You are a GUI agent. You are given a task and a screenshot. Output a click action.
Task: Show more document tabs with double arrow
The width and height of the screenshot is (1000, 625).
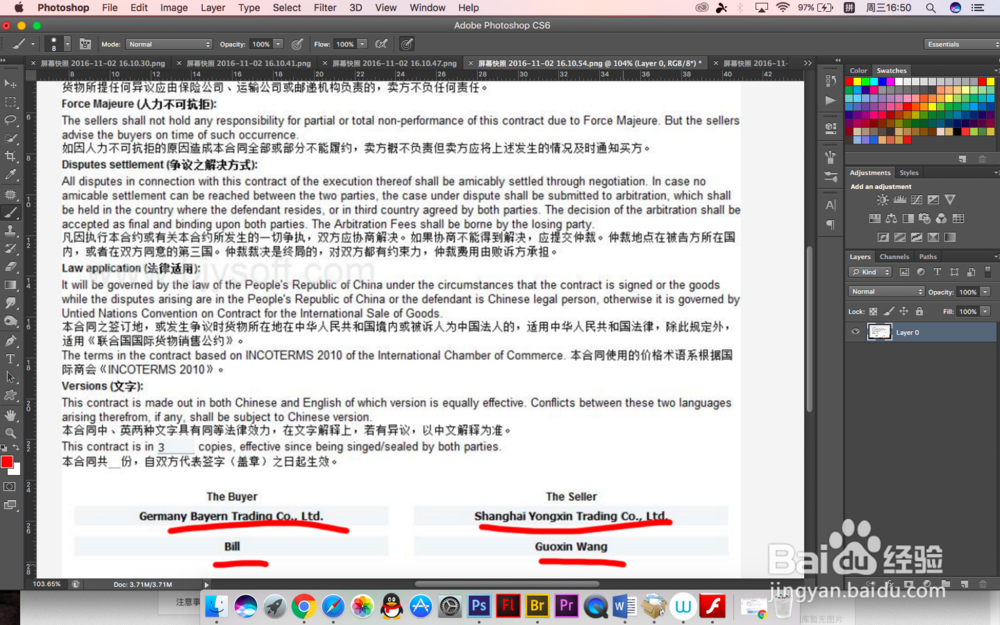point(807,63)
